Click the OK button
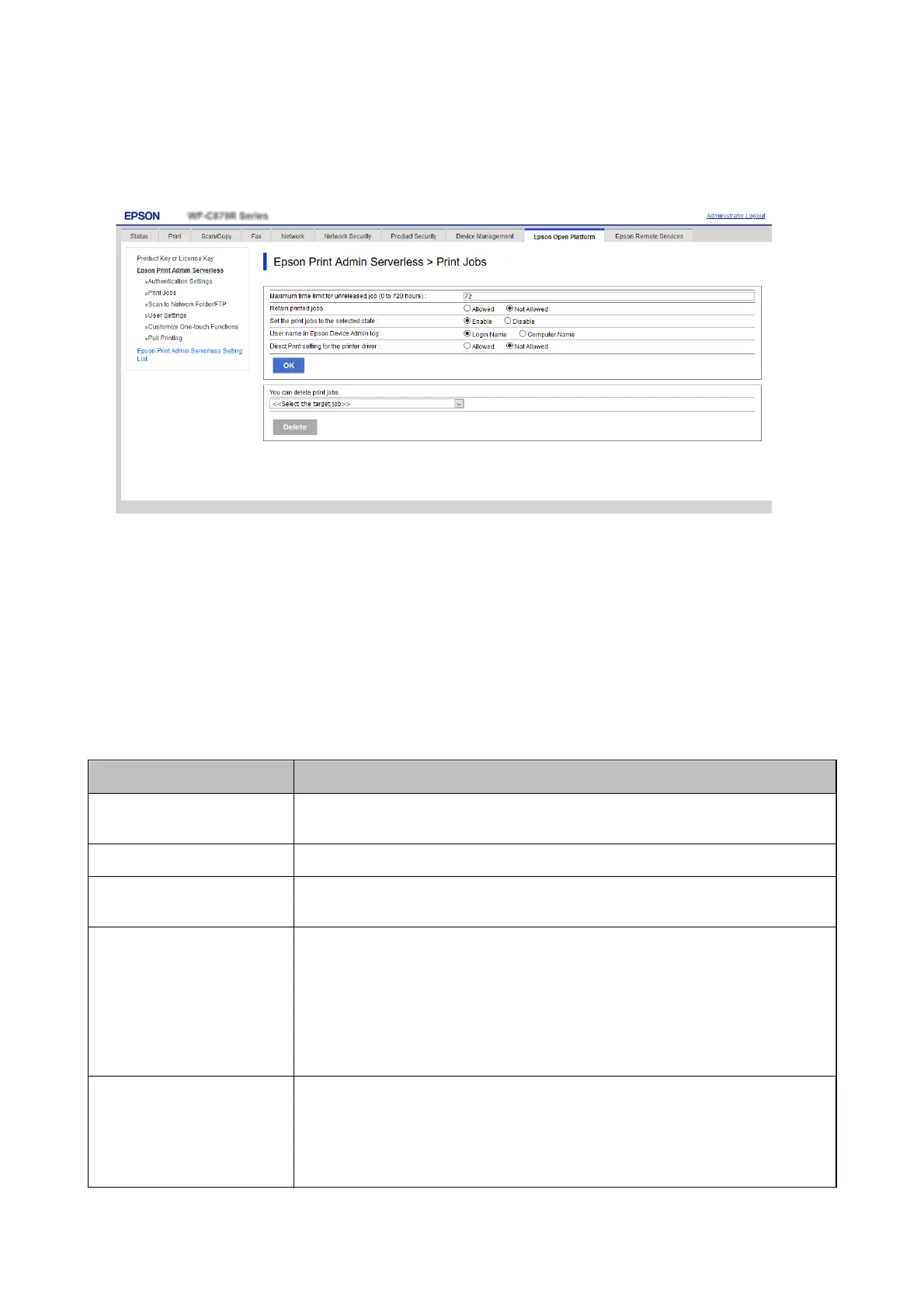Screen dimensions: 924x1308 (288, 365)
